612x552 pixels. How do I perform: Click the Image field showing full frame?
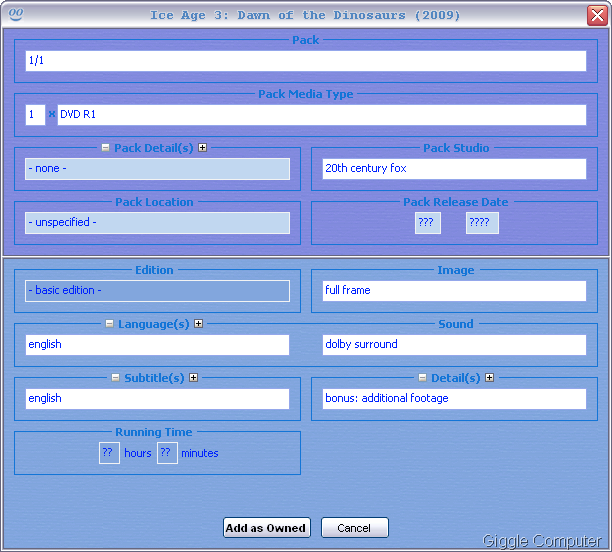pyautogui.click(x=454, y=290)
